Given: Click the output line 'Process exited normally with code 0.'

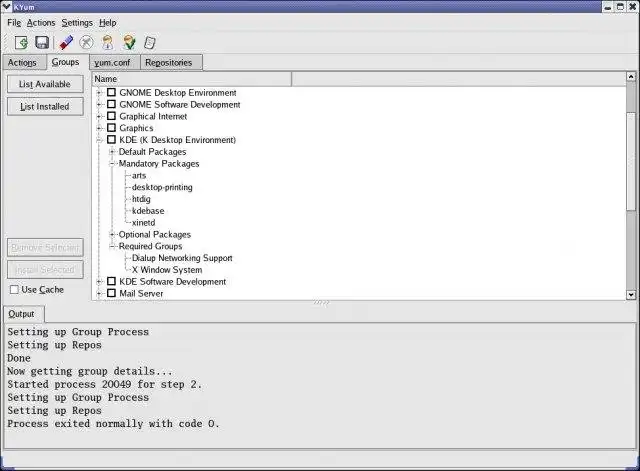Looking at the screenshot, I should point(113,424).
